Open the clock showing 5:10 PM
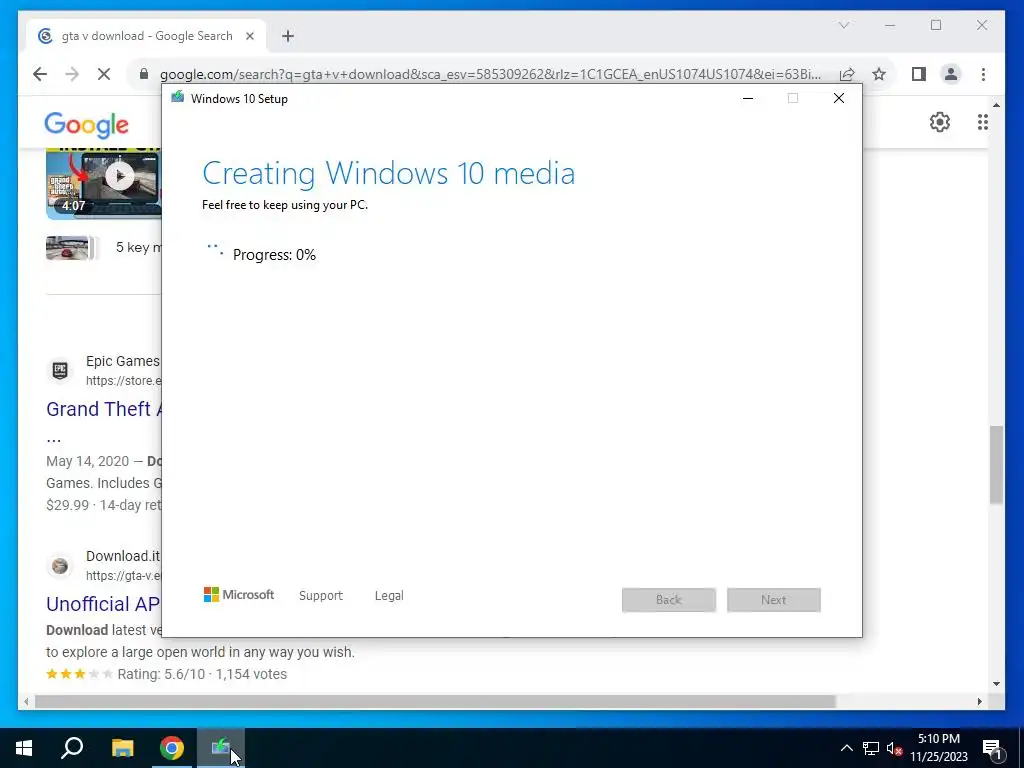Image resolution: width=1024 pixels, height=768 pixels. 939,748
